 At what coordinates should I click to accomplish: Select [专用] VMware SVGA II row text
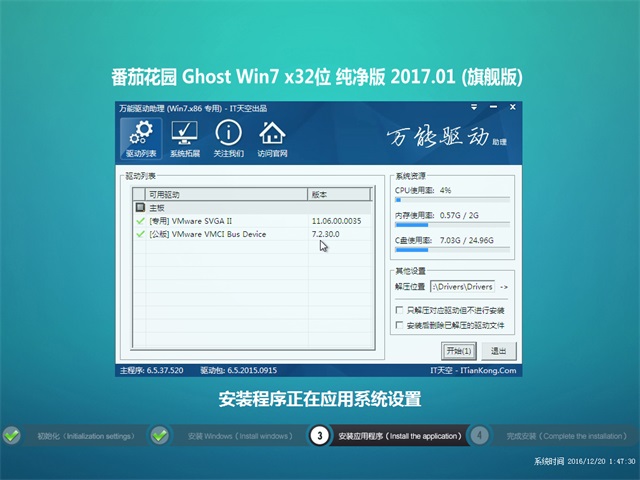[190, 221]
